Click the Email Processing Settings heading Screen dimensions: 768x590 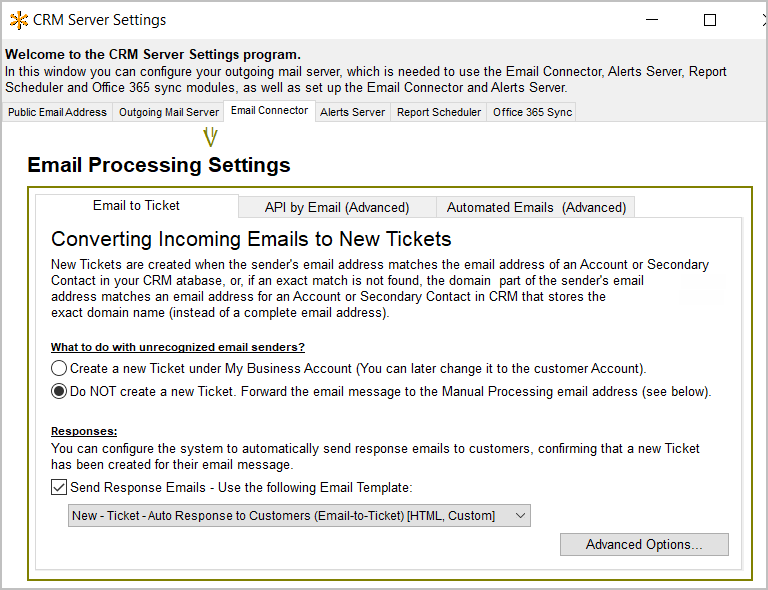[x=159, y=165]
